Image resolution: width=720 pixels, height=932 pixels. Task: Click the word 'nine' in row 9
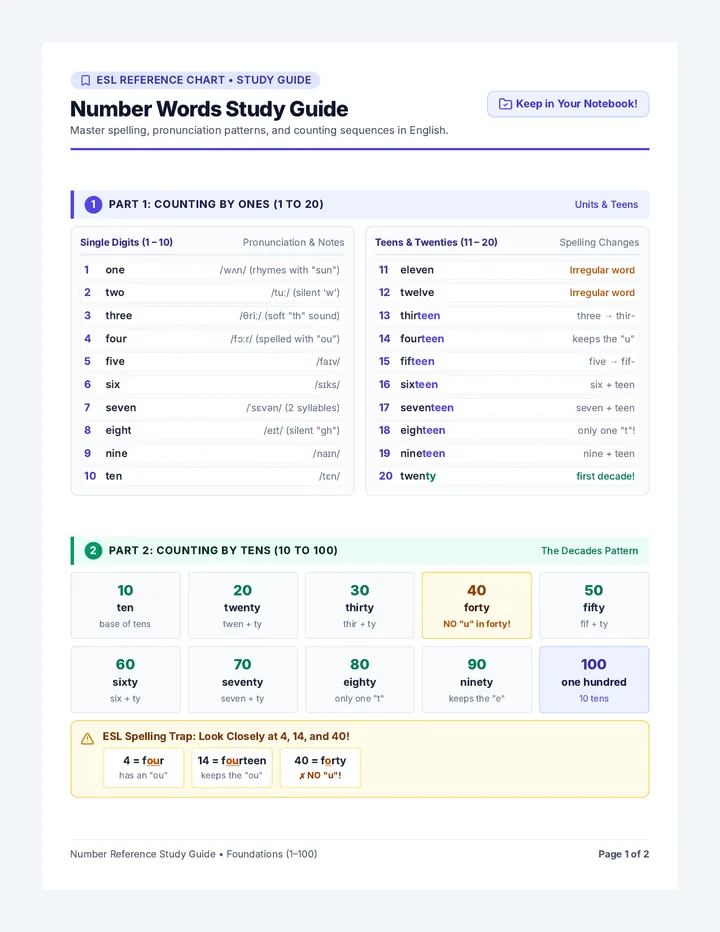117,454
